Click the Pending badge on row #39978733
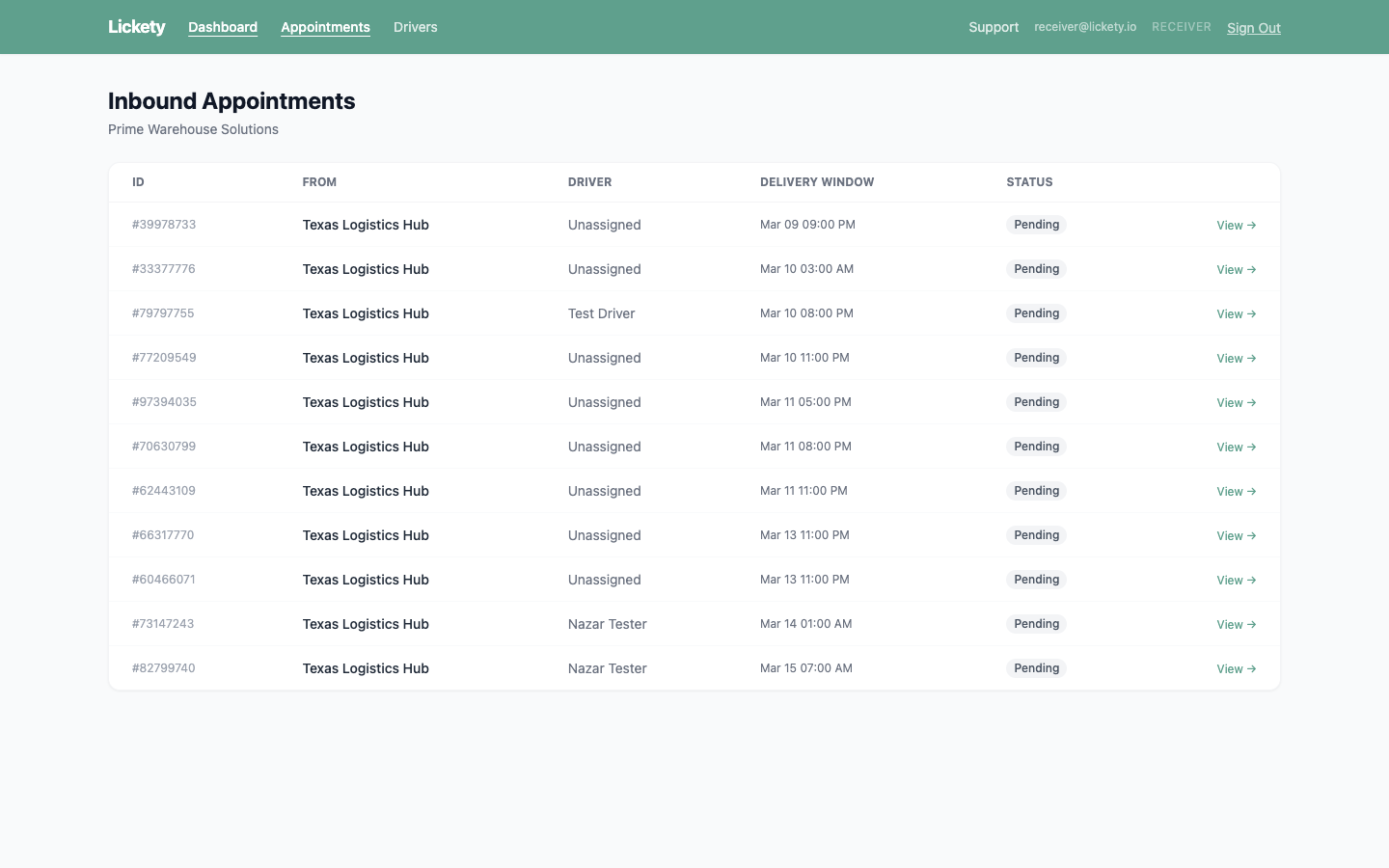Screen dimensions: 1389x868 coord(1036,225)
